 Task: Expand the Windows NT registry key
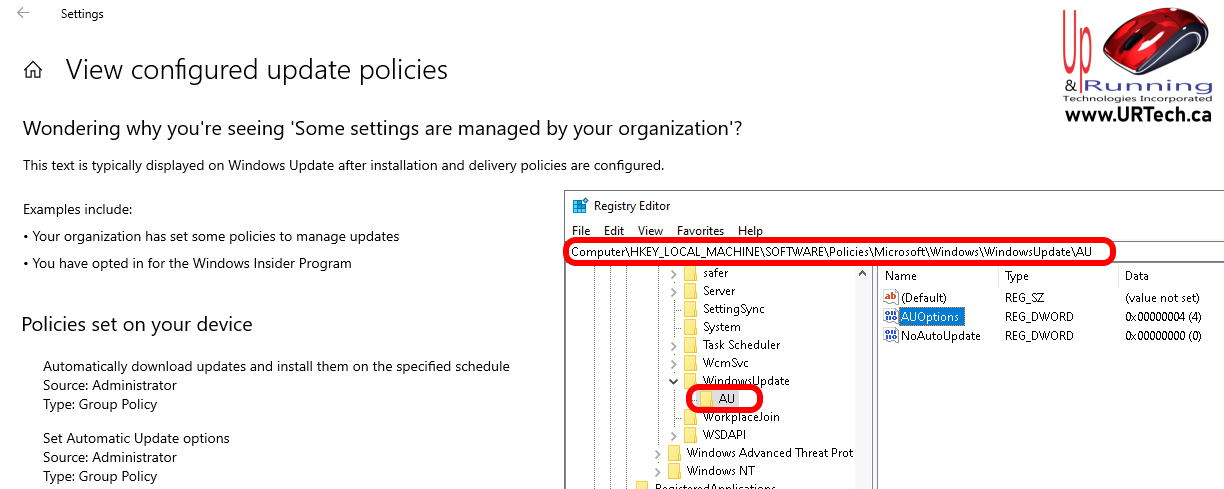click(657, 471)
